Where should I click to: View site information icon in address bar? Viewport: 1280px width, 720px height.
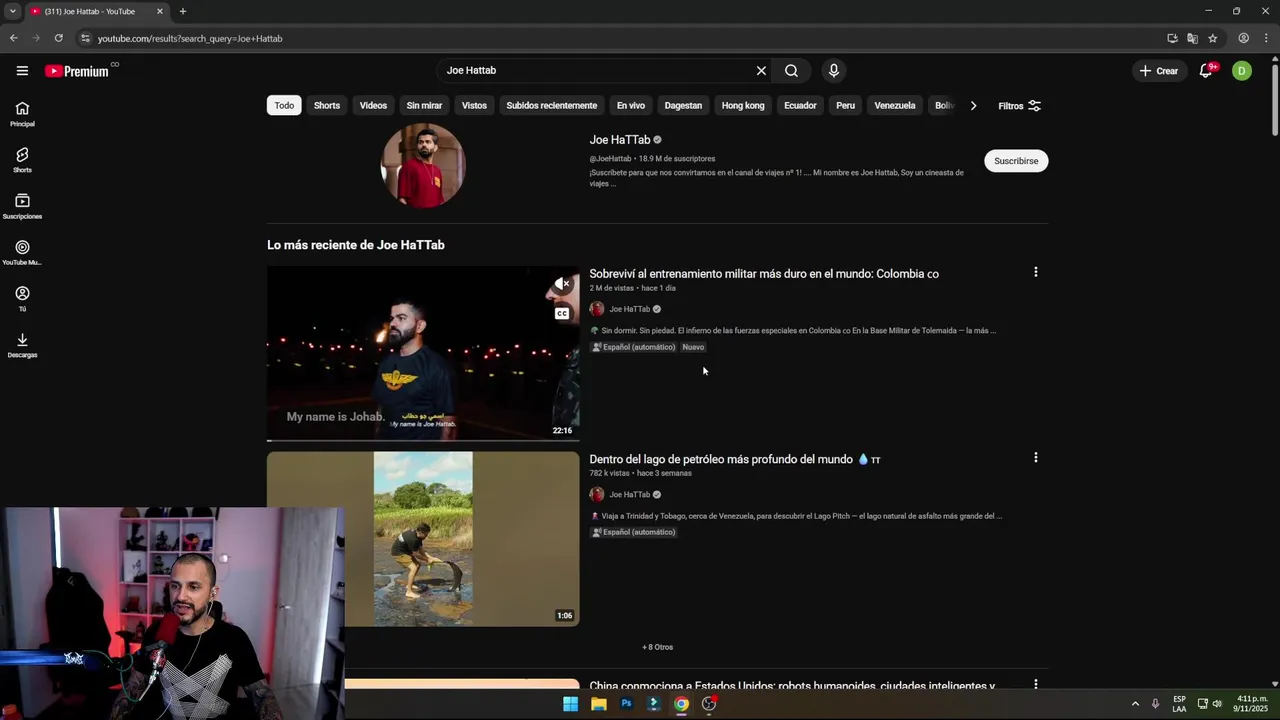point(85,38)
